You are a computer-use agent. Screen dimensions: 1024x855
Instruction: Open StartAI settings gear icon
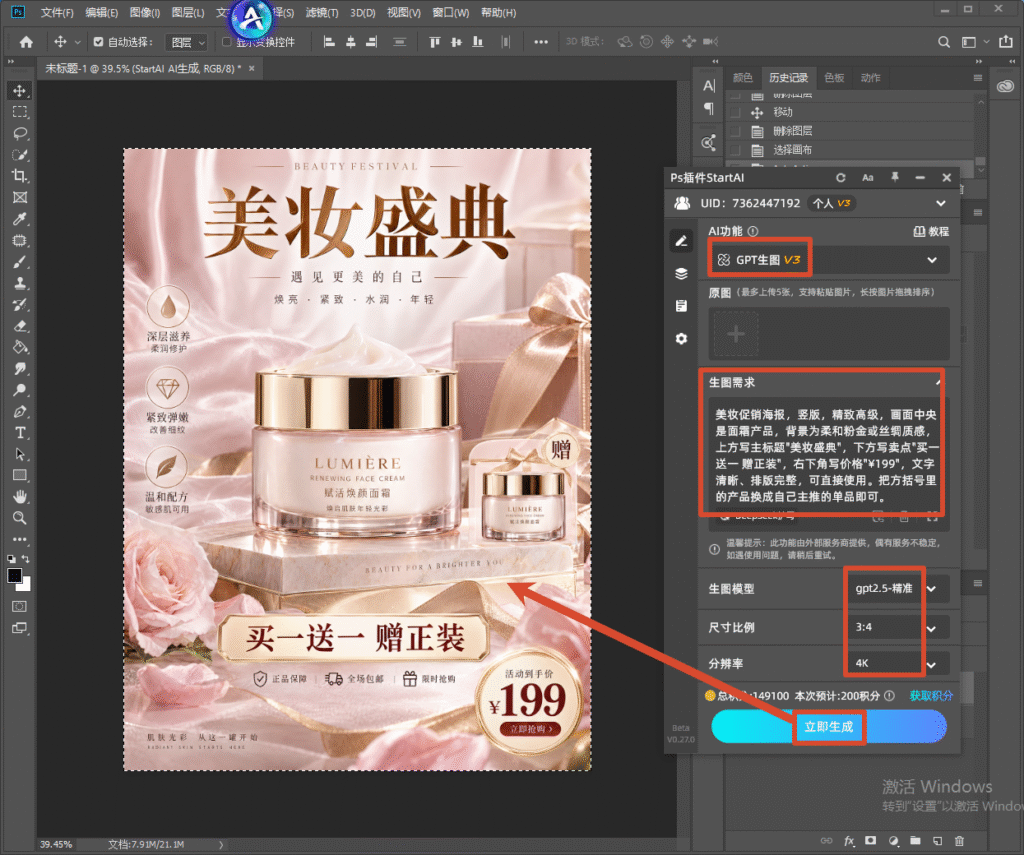(681, 338)
